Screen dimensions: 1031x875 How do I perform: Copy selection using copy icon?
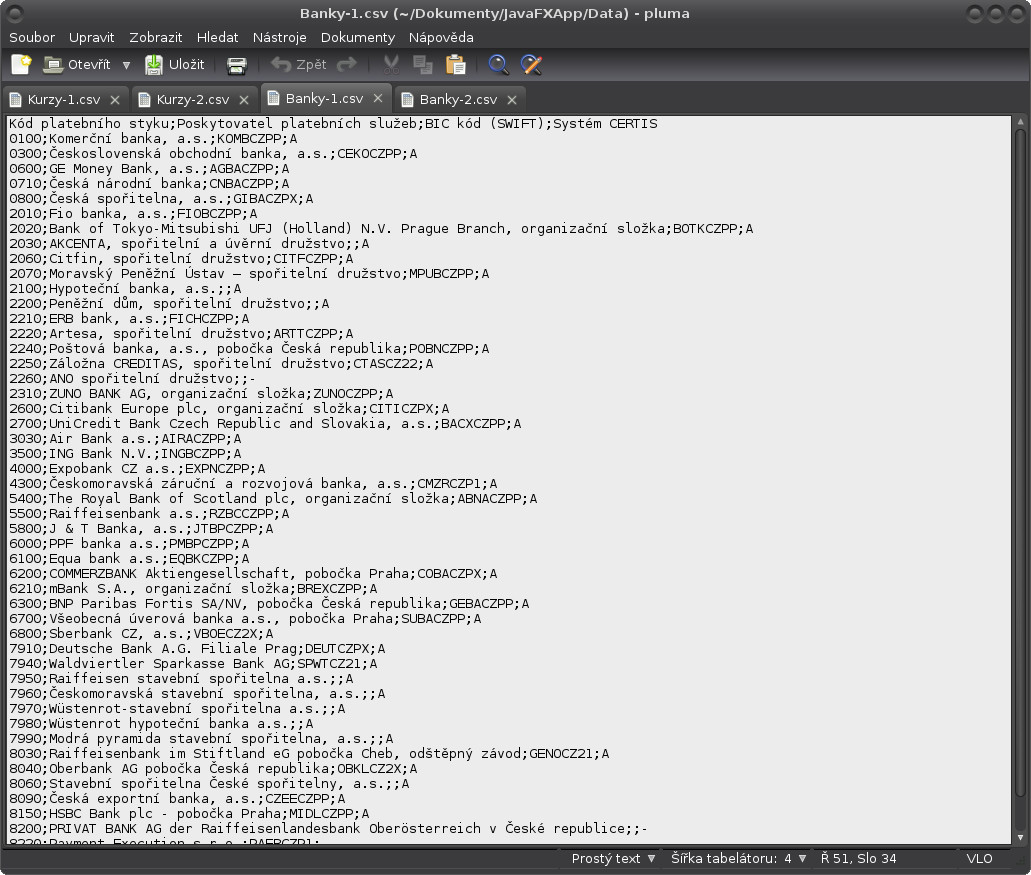[423, 64]
